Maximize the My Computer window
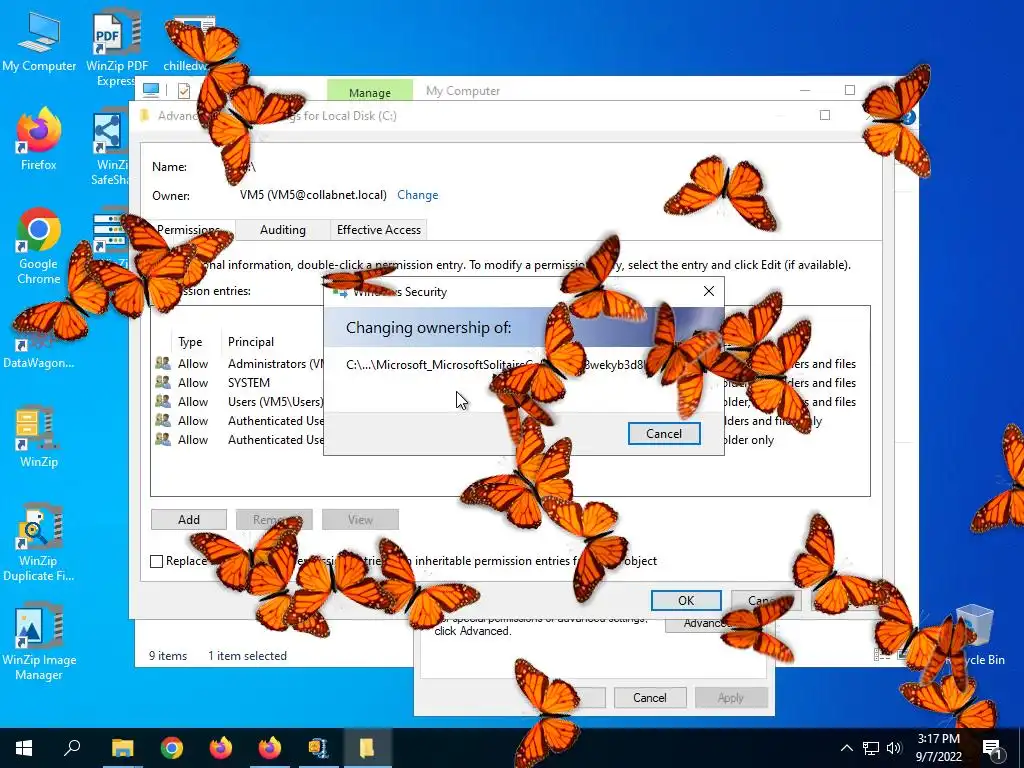 [x=850, y=90]
